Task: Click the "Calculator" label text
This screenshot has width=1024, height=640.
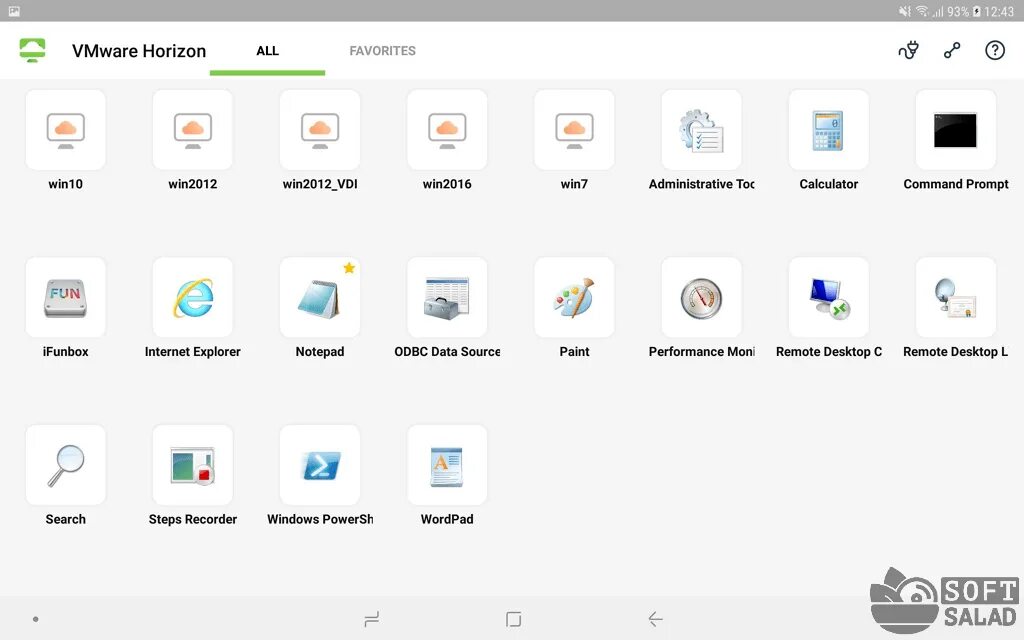Action: [829, 184]
